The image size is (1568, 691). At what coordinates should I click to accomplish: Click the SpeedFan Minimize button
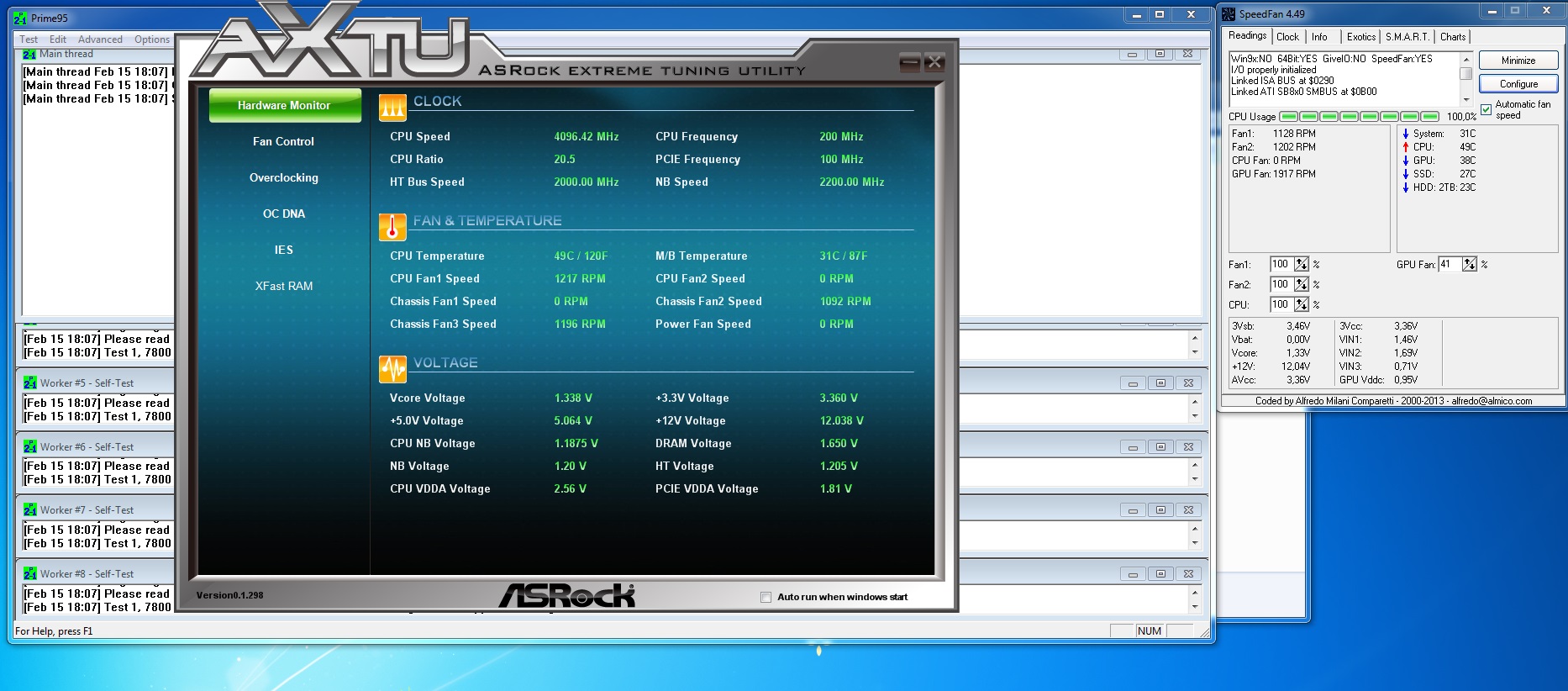click(1518, 61)
